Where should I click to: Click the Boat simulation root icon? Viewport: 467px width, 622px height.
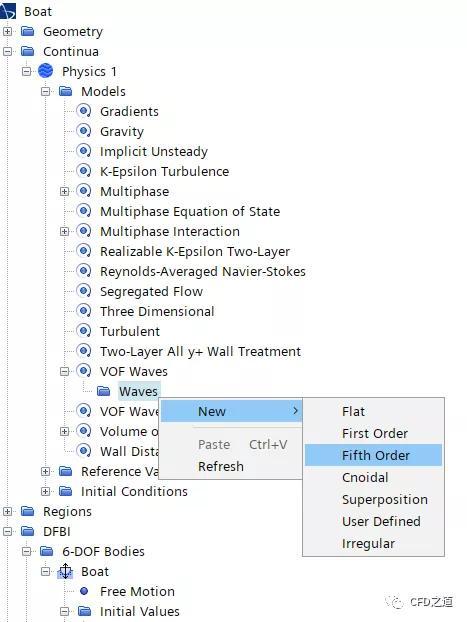tap(8, 11)
